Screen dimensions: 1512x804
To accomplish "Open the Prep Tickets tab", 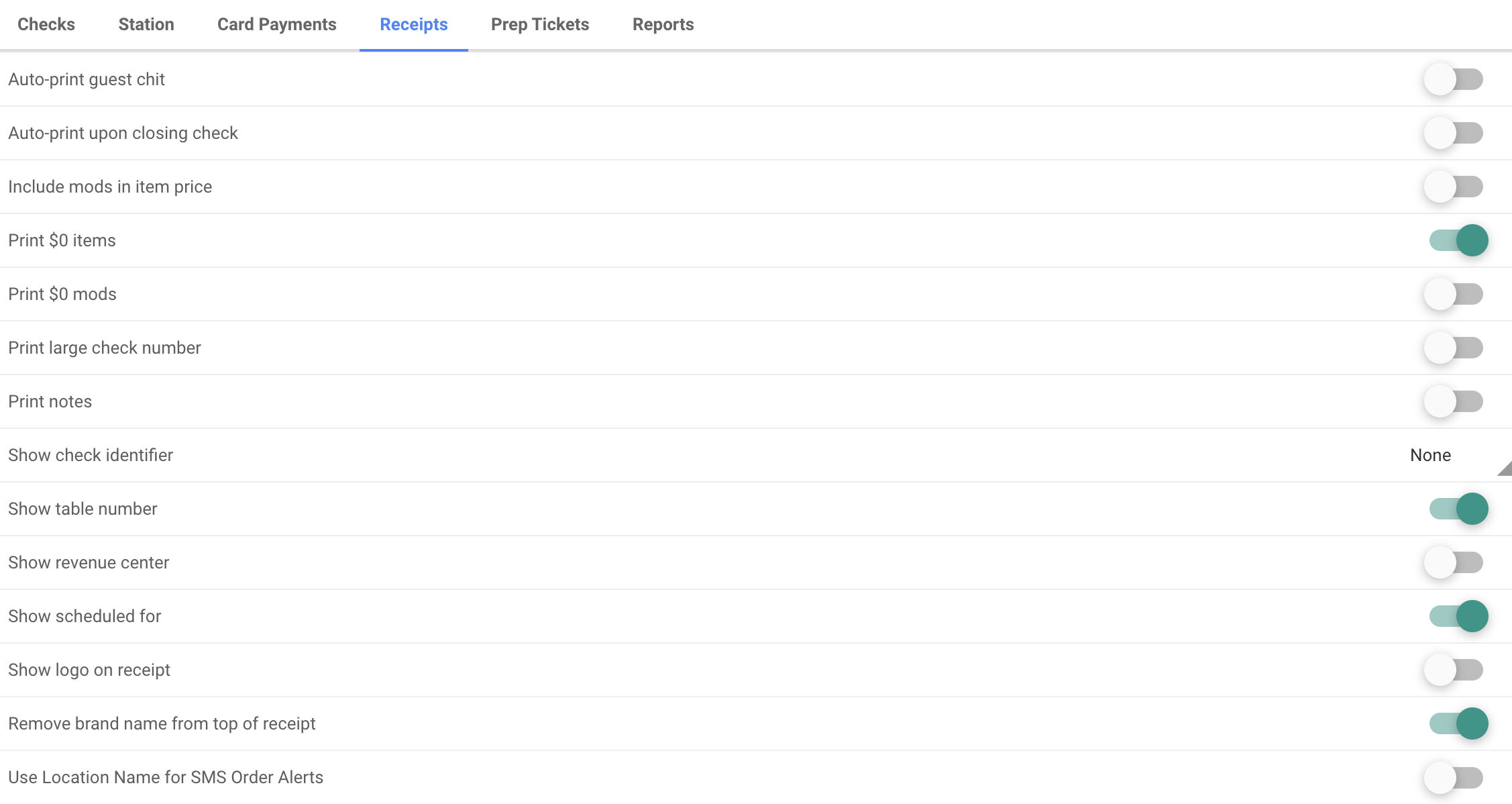I will click(x=540, y=25).
